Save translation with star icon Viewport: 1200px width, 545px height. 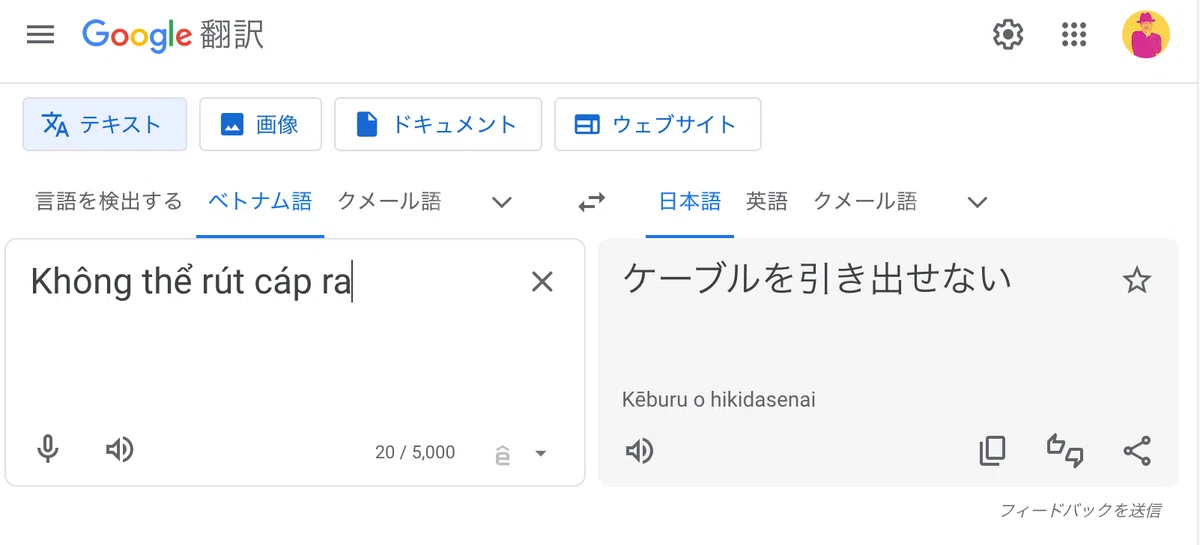1137,281
